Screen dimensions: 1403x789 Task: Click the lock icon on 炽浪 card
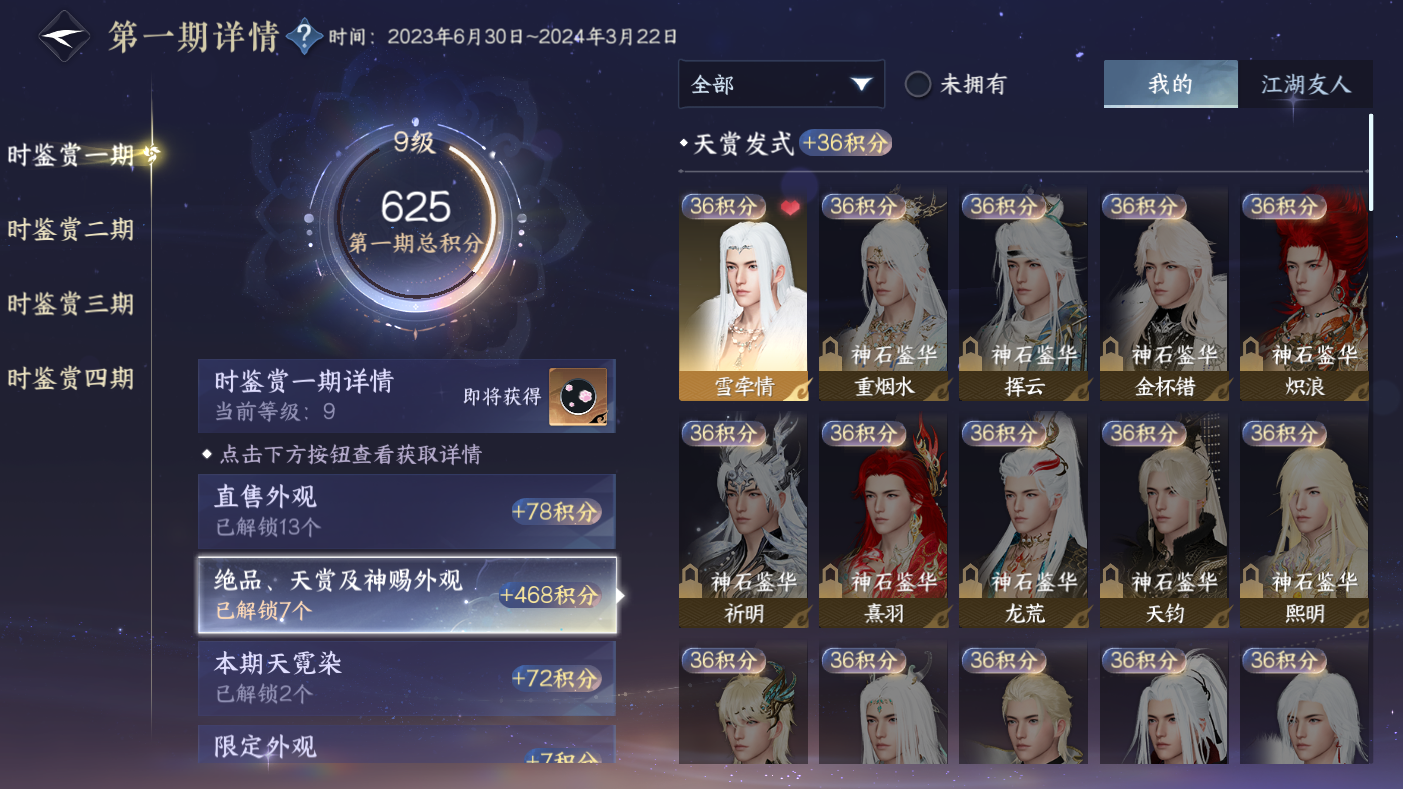pyautogui.click(x=1252, y=354)
